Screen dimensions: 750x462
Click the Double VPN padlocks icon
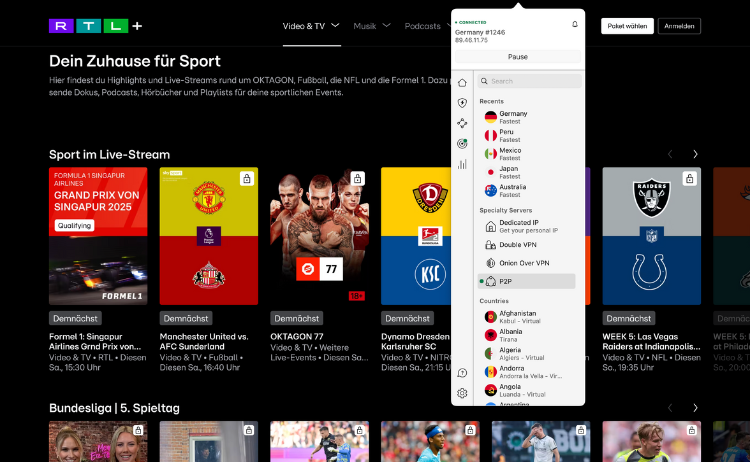click(490, 245)
